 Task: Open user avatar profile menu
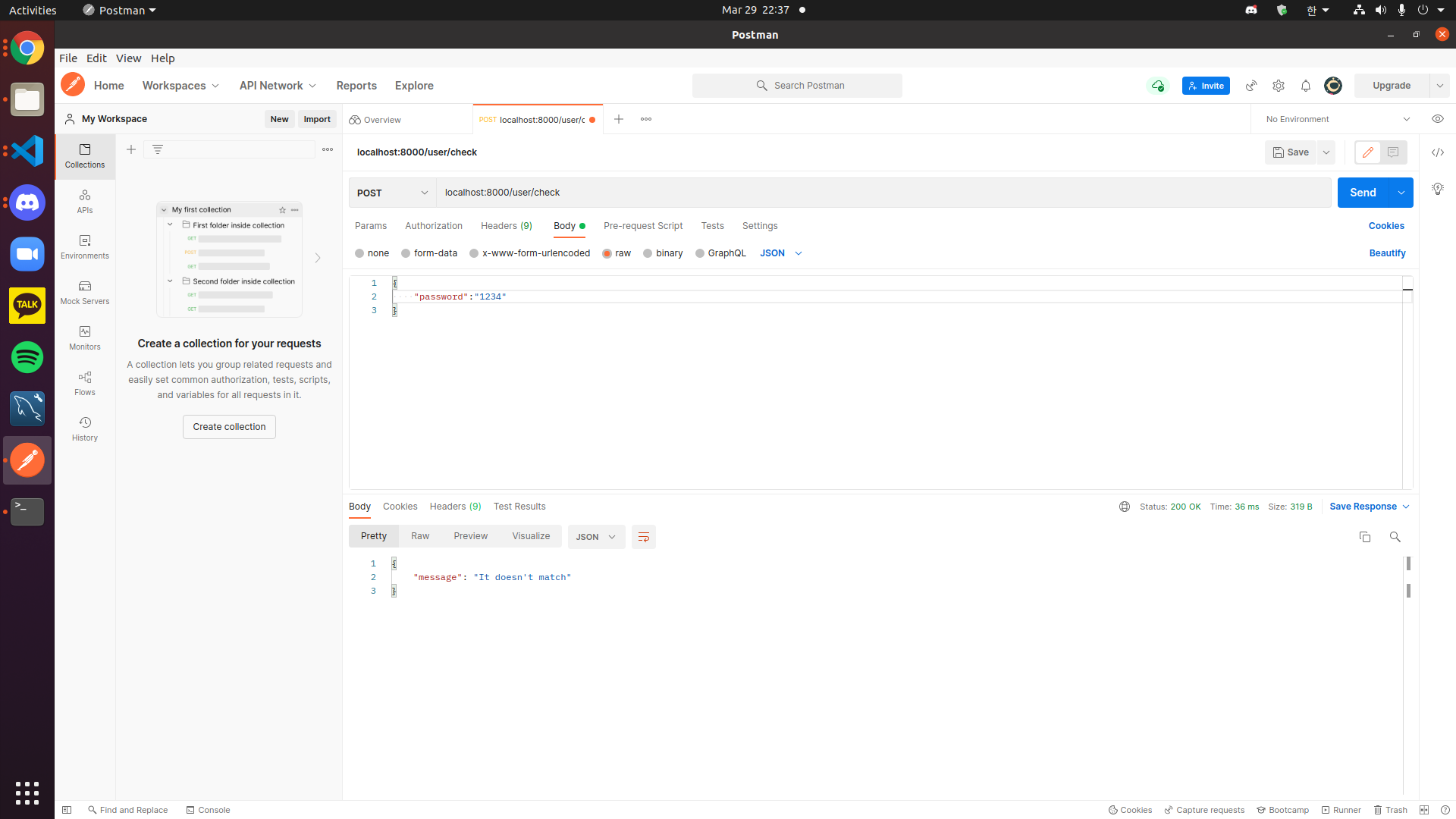[x=1333, y=86]
